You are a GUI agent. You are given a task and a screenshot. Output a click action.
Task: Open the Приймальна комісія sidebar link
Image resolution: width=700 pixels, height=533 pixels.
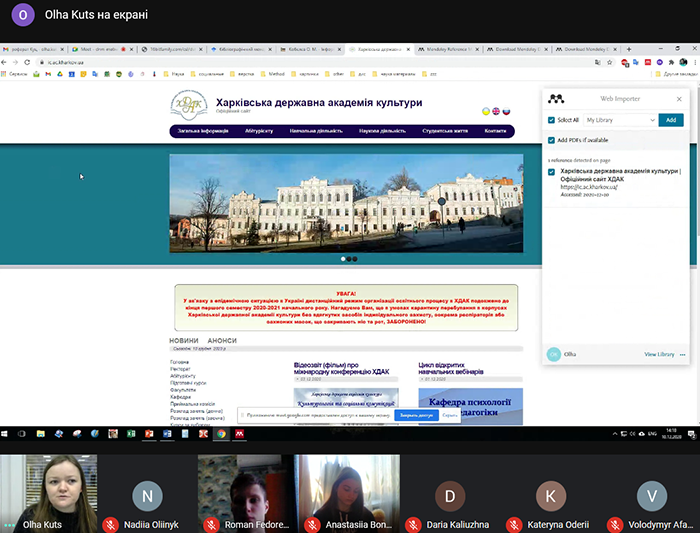tap(192, 404)
